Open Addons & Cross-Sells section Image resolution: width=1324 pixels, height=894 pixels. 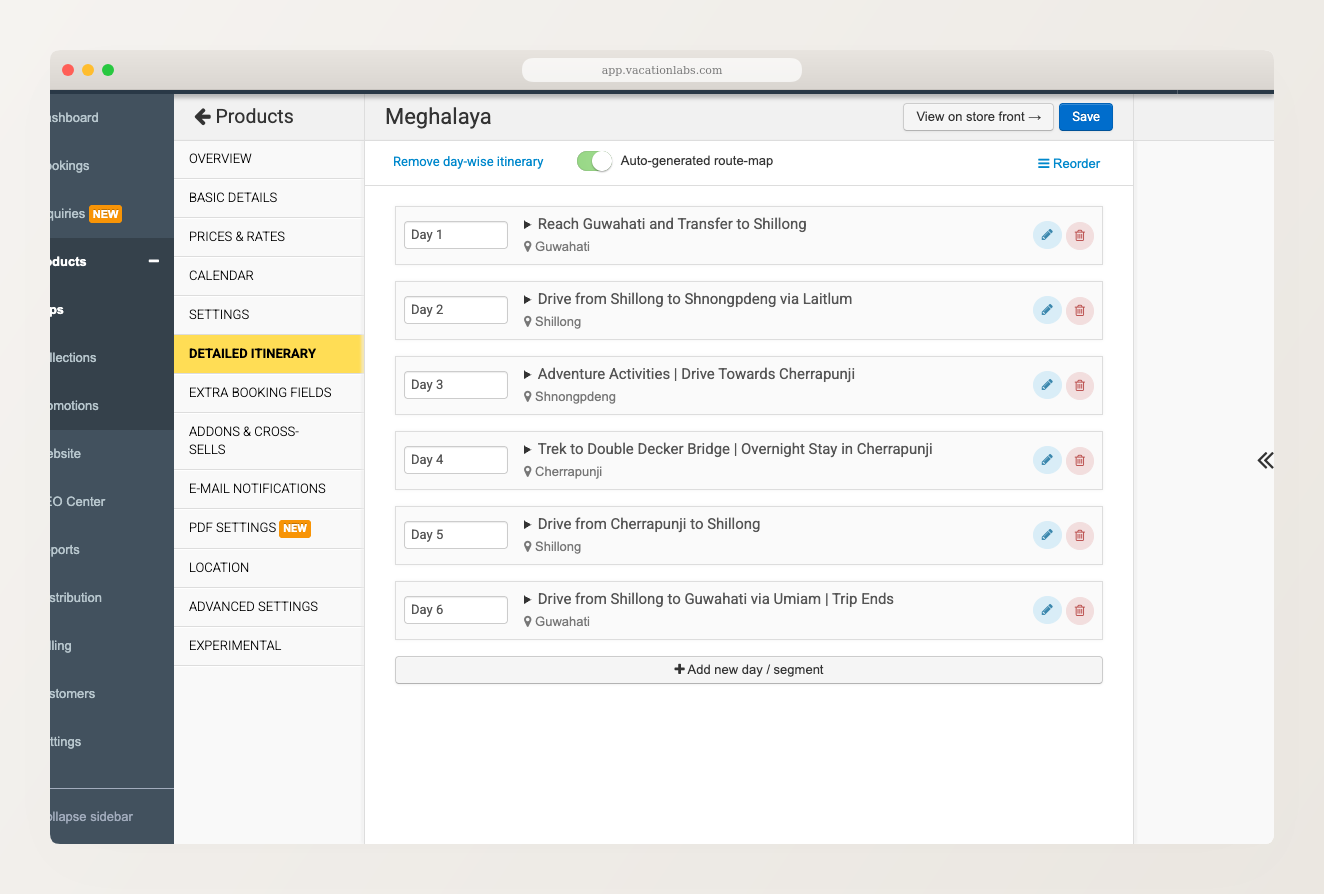click(x=268, y=441)
